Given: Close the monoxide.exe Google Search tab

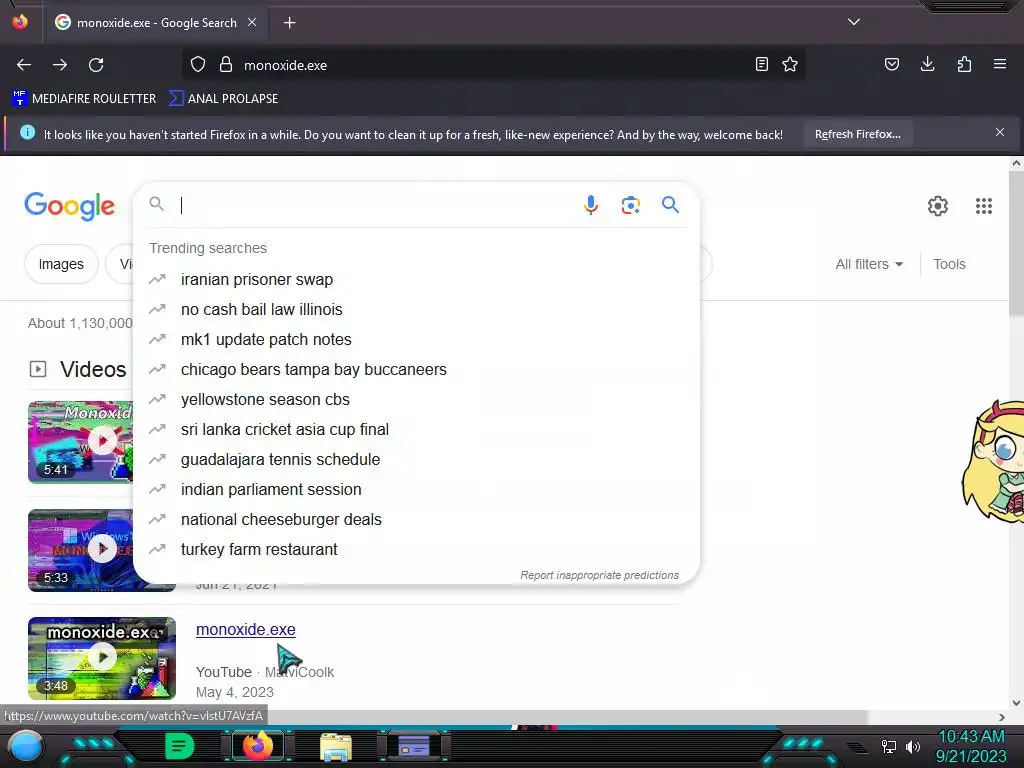Looking at the screenshot, I should [252, 22].
